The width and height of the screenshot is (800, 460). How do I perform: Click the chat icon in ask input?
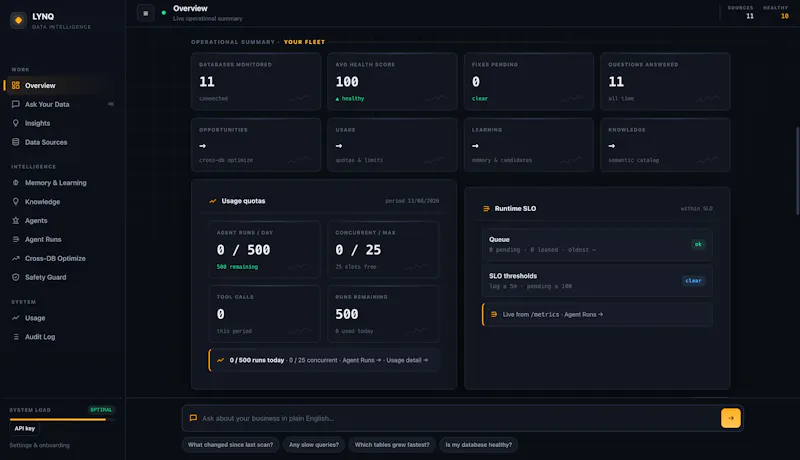[193, 418]
